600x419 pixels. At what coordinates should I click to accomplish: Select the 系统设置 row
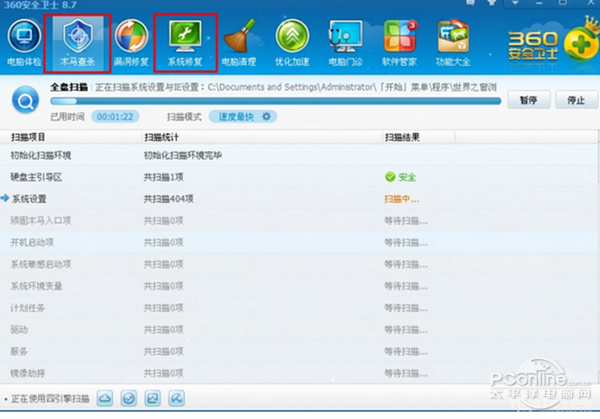pos(298,199)
